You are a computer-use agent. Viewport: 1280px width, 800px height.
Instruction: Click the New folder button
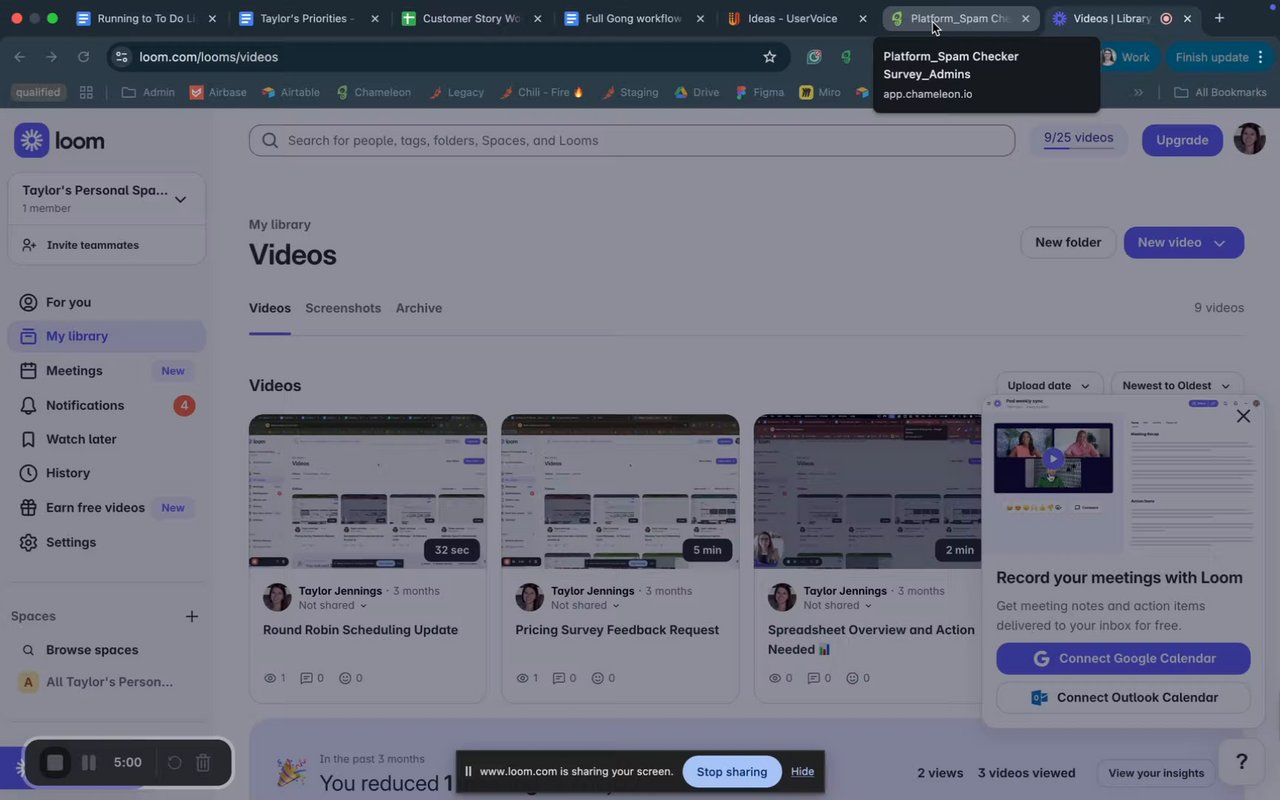pyautogui.click(x=1068, y=242)
